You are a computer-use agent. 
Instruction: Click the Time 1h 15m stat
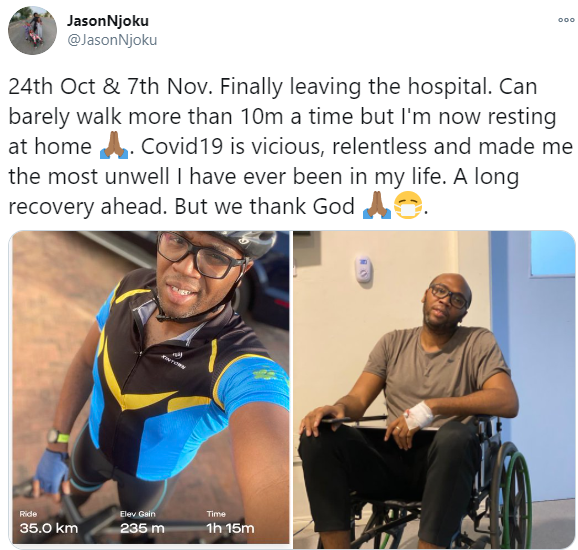click(230, 523)
